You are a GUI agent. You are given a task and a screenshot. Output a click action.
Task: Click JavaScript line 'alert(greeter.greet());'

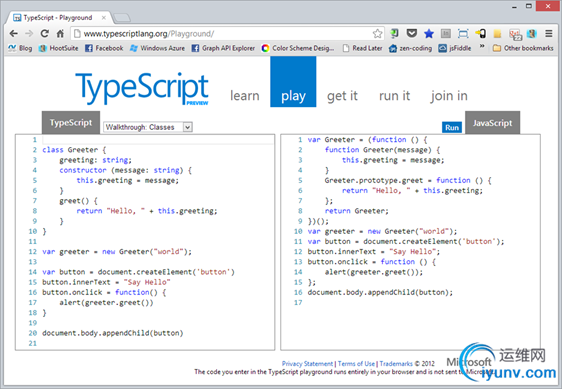(x=374, y=272)
